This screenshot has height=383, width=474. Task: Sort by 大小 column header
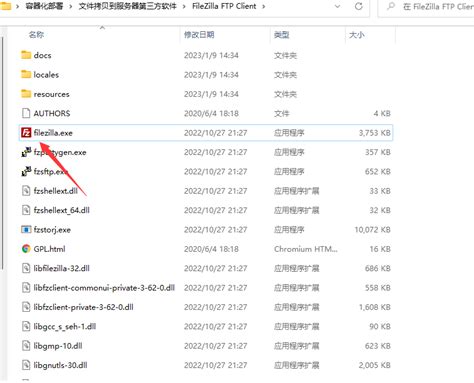click(x=357, y=34)
